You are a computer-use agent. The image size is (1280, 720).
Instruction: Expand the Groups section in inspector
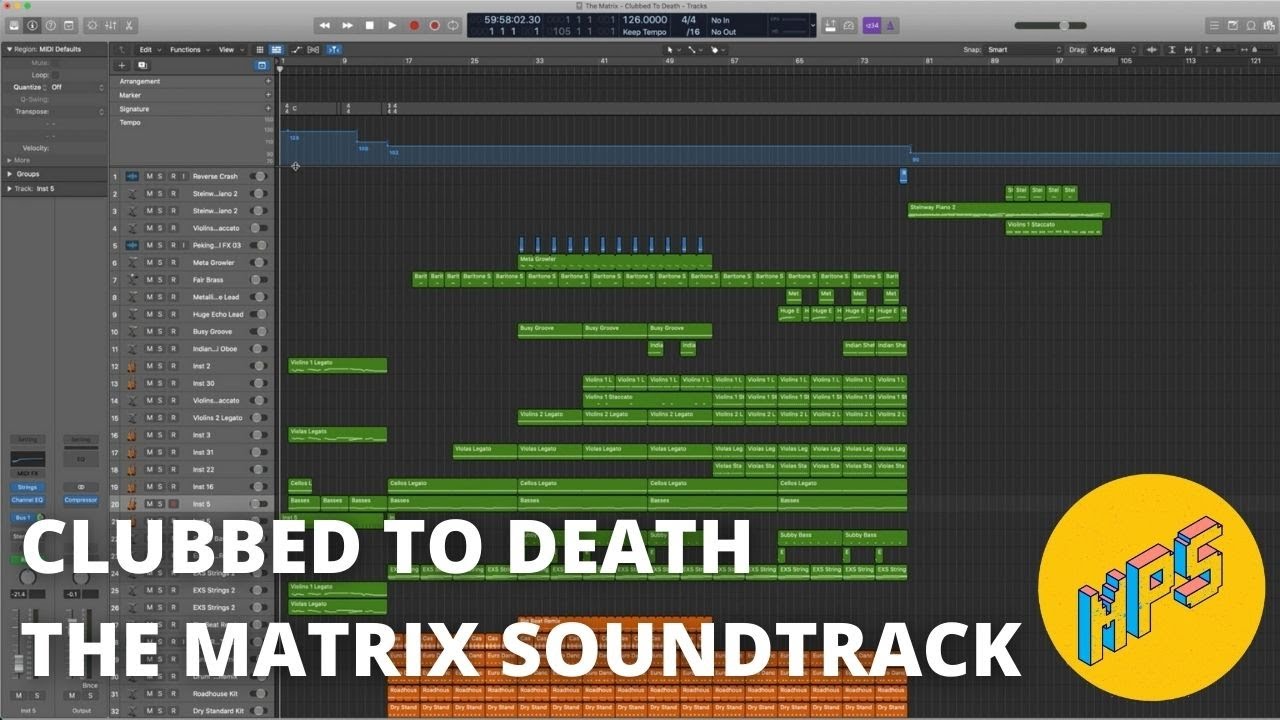[x=10, y=174]
